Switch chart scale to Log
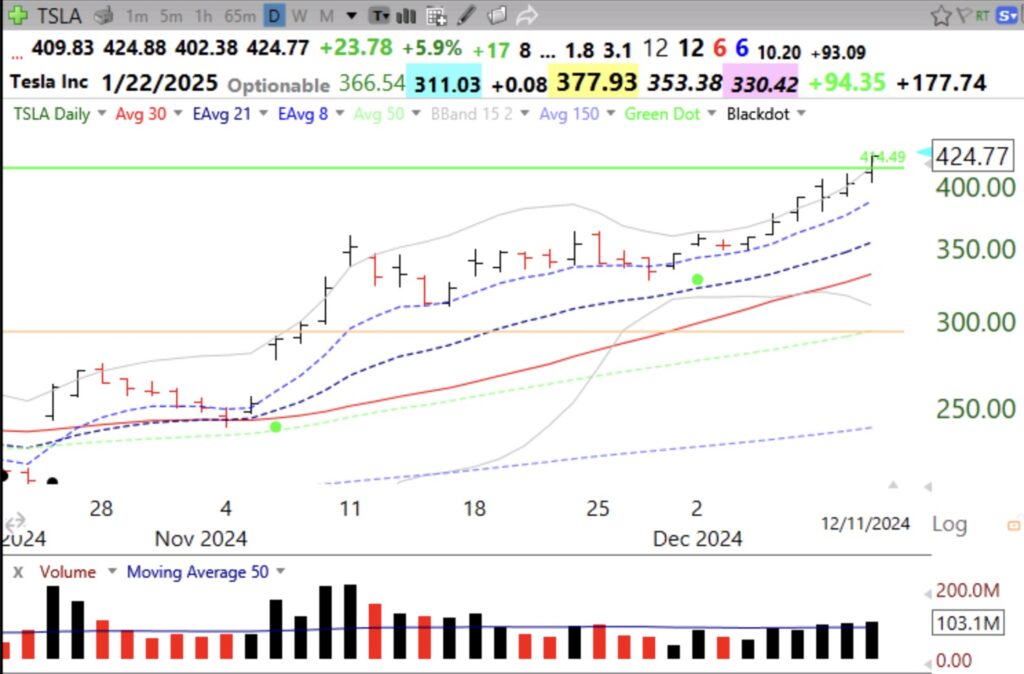The width and height of the screenshot is (1024, 674). pyautogui.click(x=948, y=524)
